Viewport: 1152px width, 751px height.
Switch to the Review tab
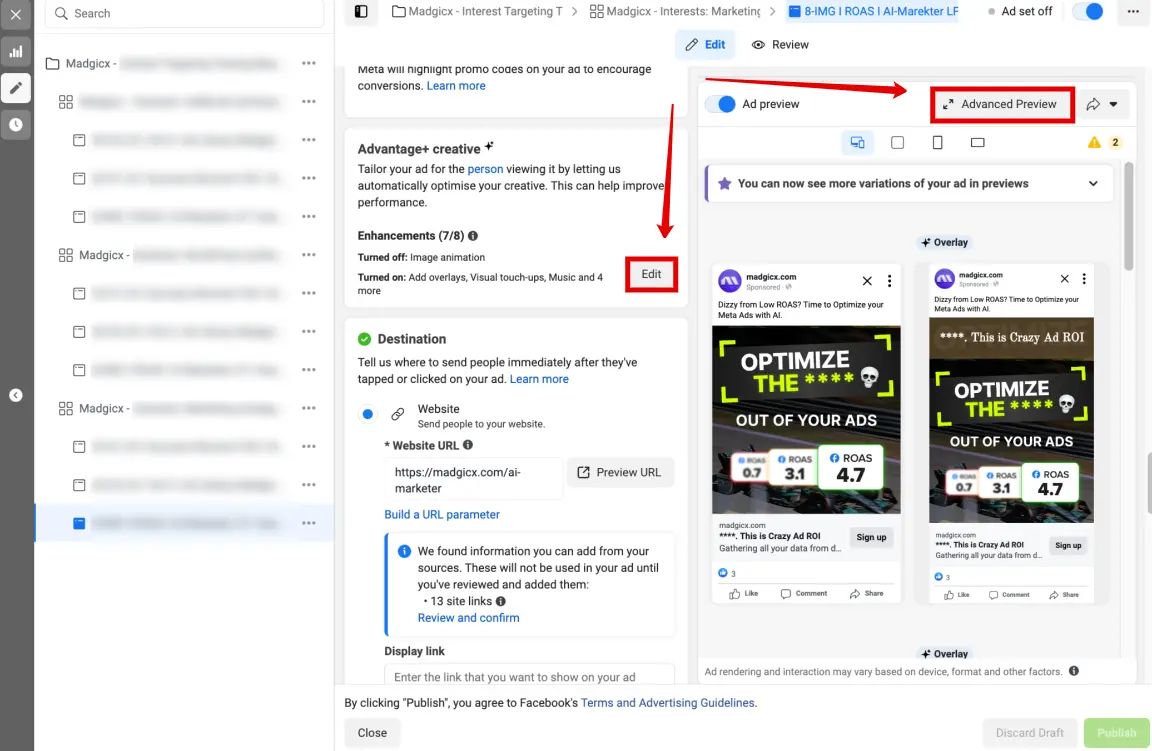pos(780,45)
